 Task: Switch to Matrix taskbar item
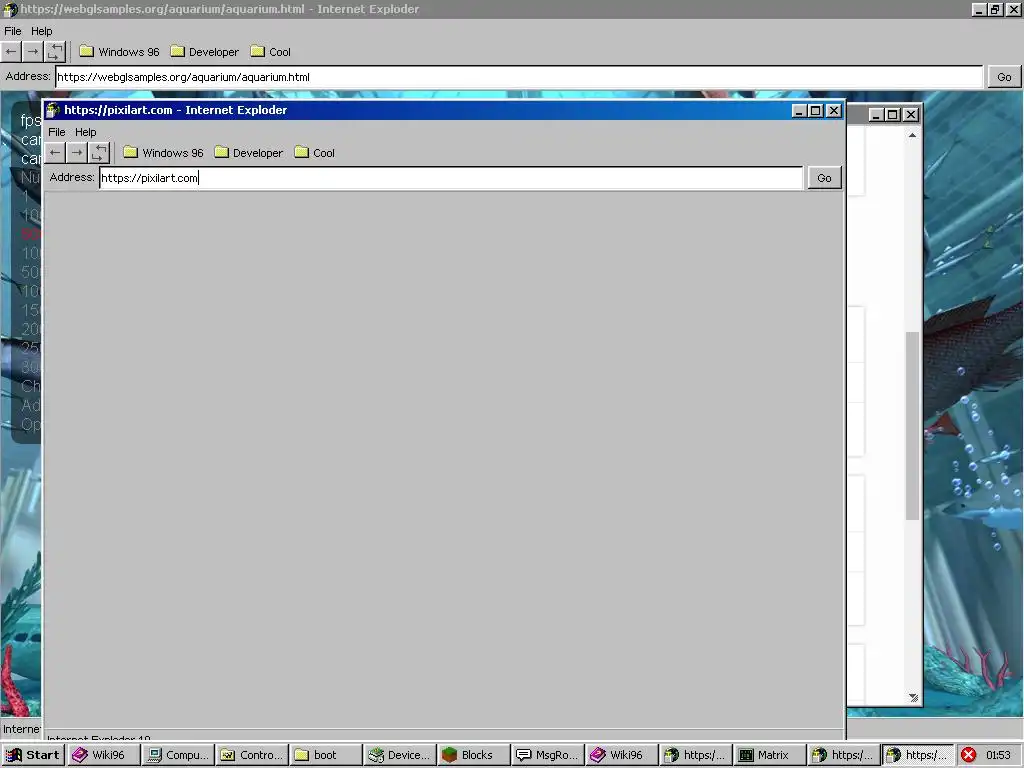coord(768,755)
